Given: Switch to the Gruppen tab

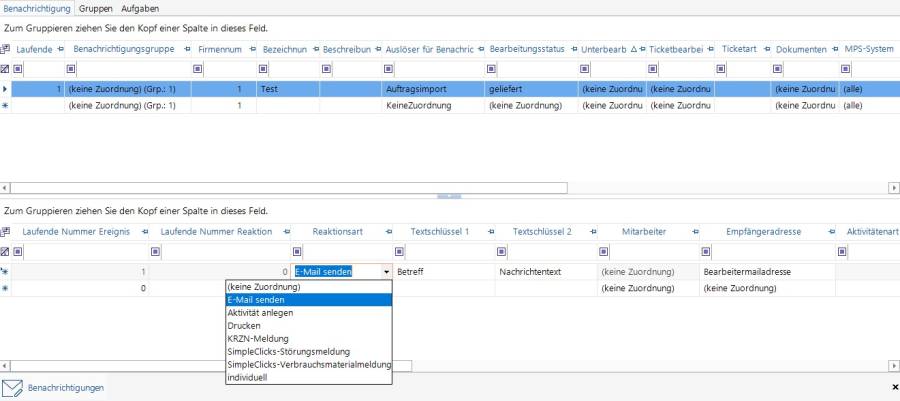Looking at the screenshot, I should (95, 8).
